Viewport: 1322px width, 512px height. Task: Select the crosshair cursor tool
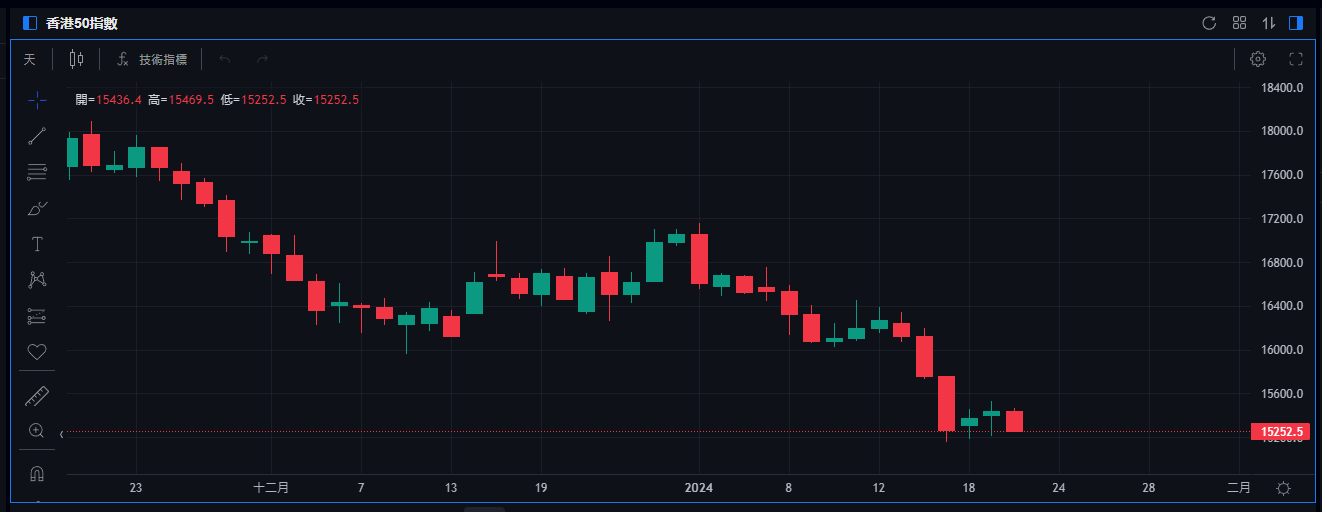(37, 99)
